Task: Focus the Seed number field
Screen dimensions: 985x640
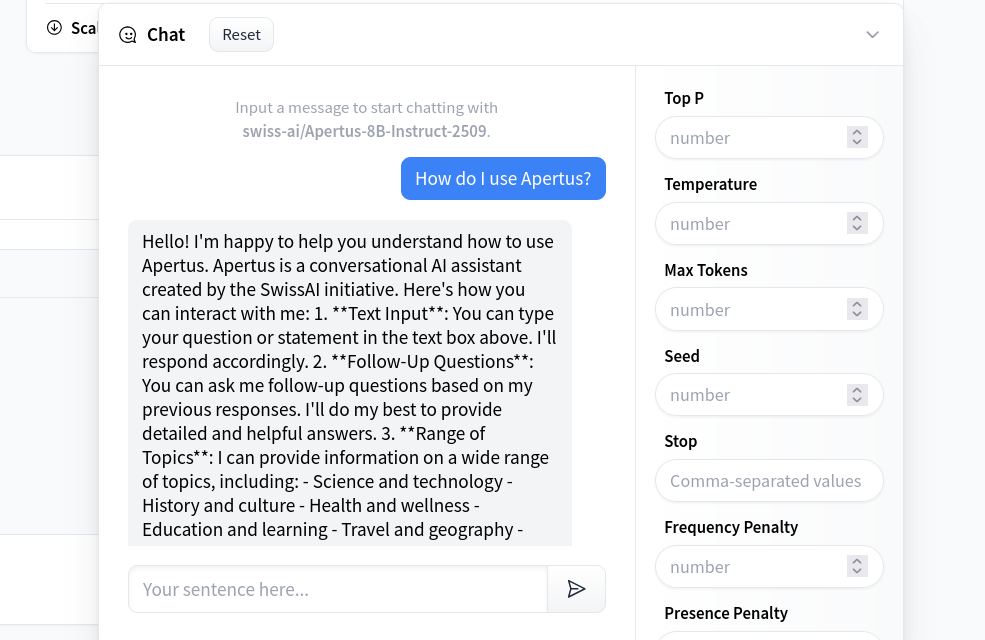Action: (769, 395)
